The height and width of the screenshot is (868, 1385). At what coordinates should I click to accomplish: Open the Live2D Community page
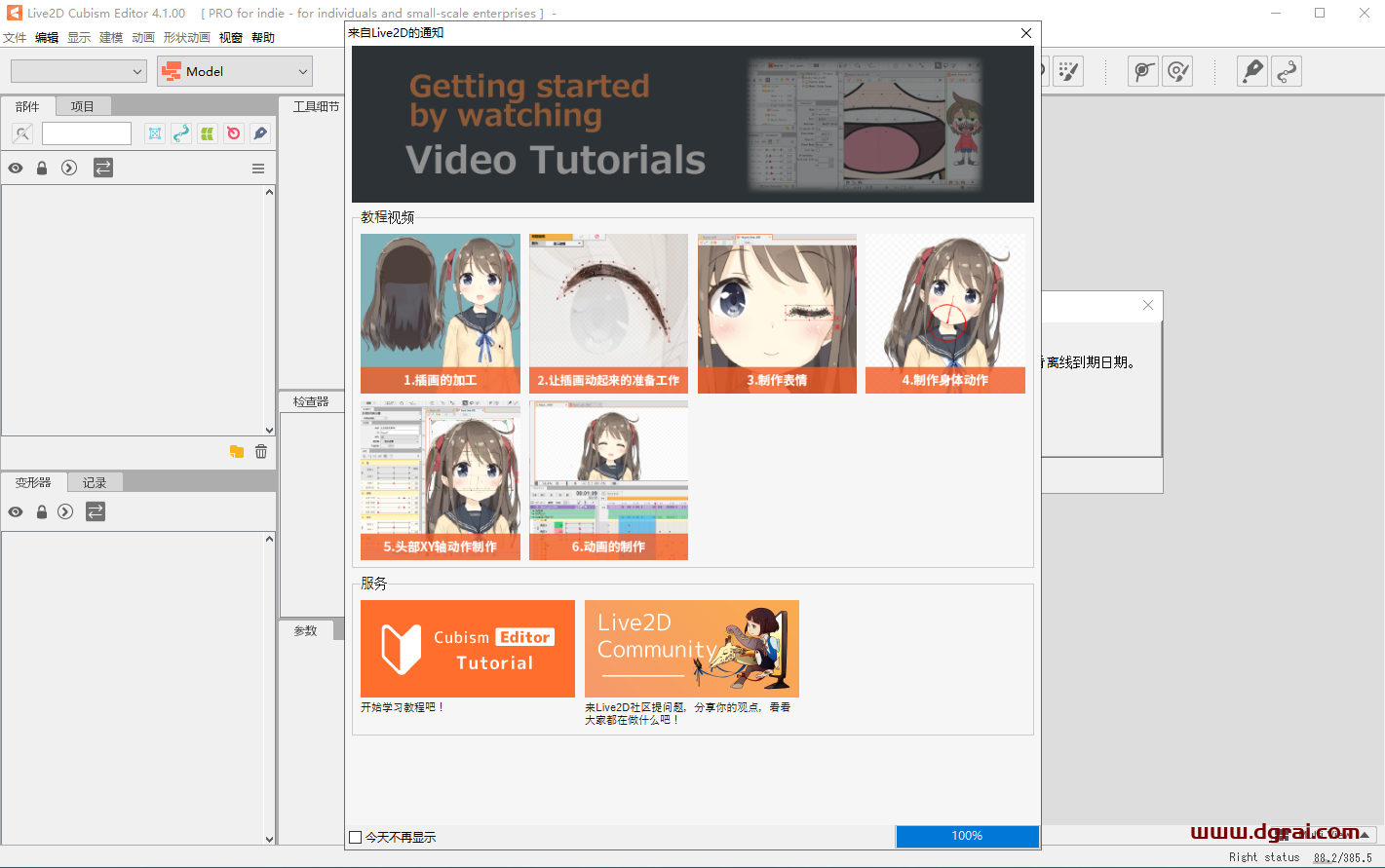pos(692,649)
